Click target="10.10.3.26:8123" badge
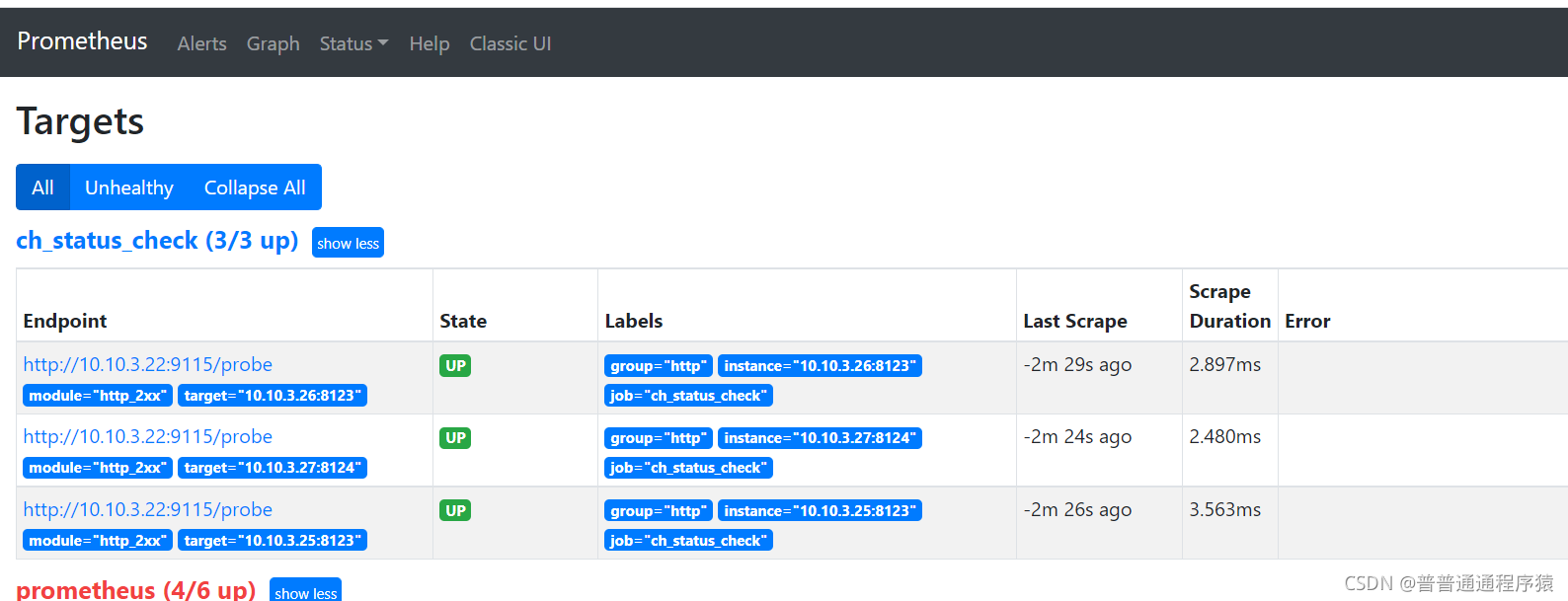 tap(273, 396)
